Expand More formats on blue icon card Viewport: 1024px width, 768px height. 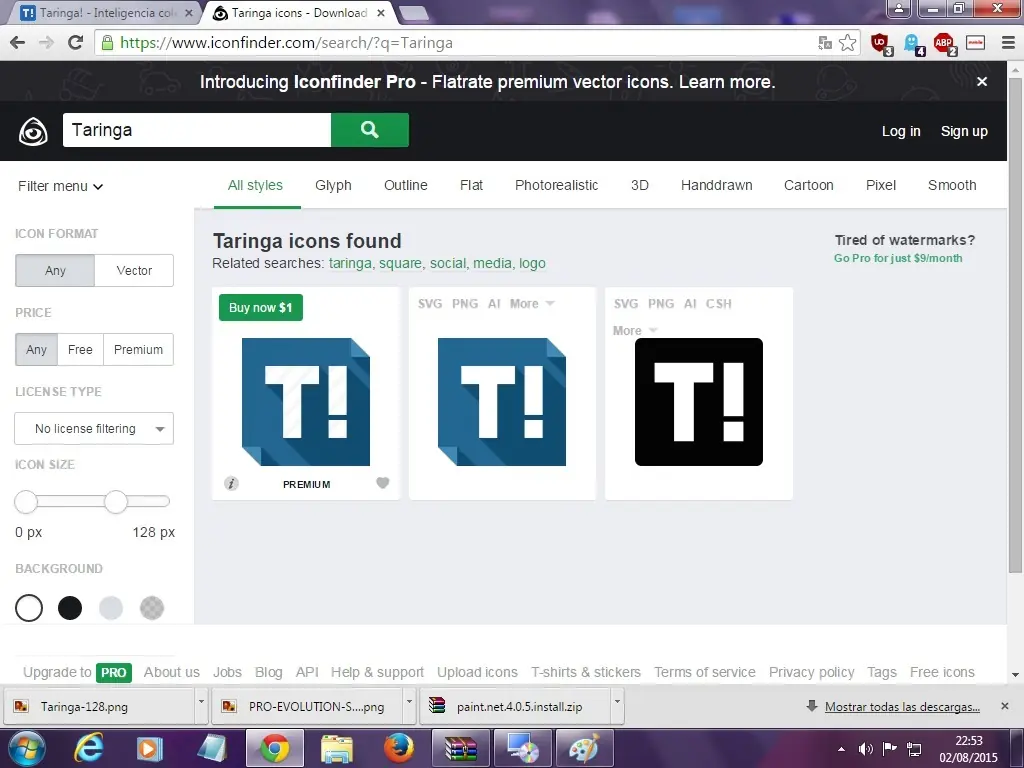[x=532, y=304]
